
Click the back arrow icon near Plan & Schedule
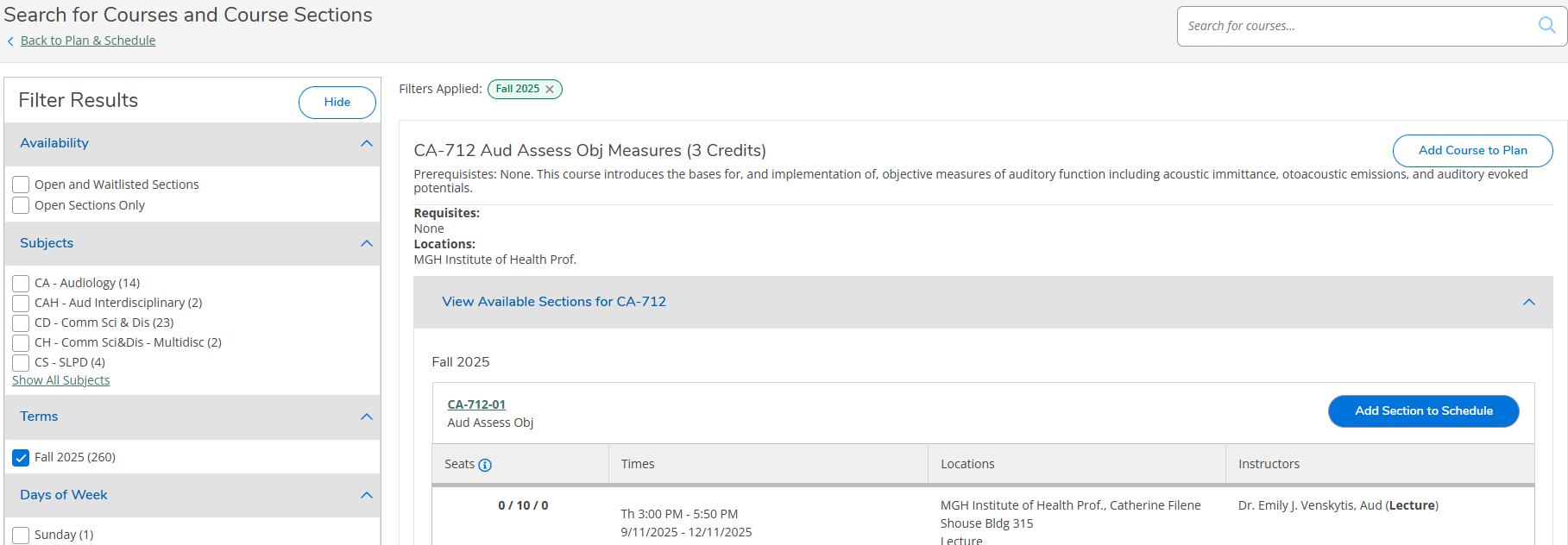pyautogui.click(x=10, y=41)
